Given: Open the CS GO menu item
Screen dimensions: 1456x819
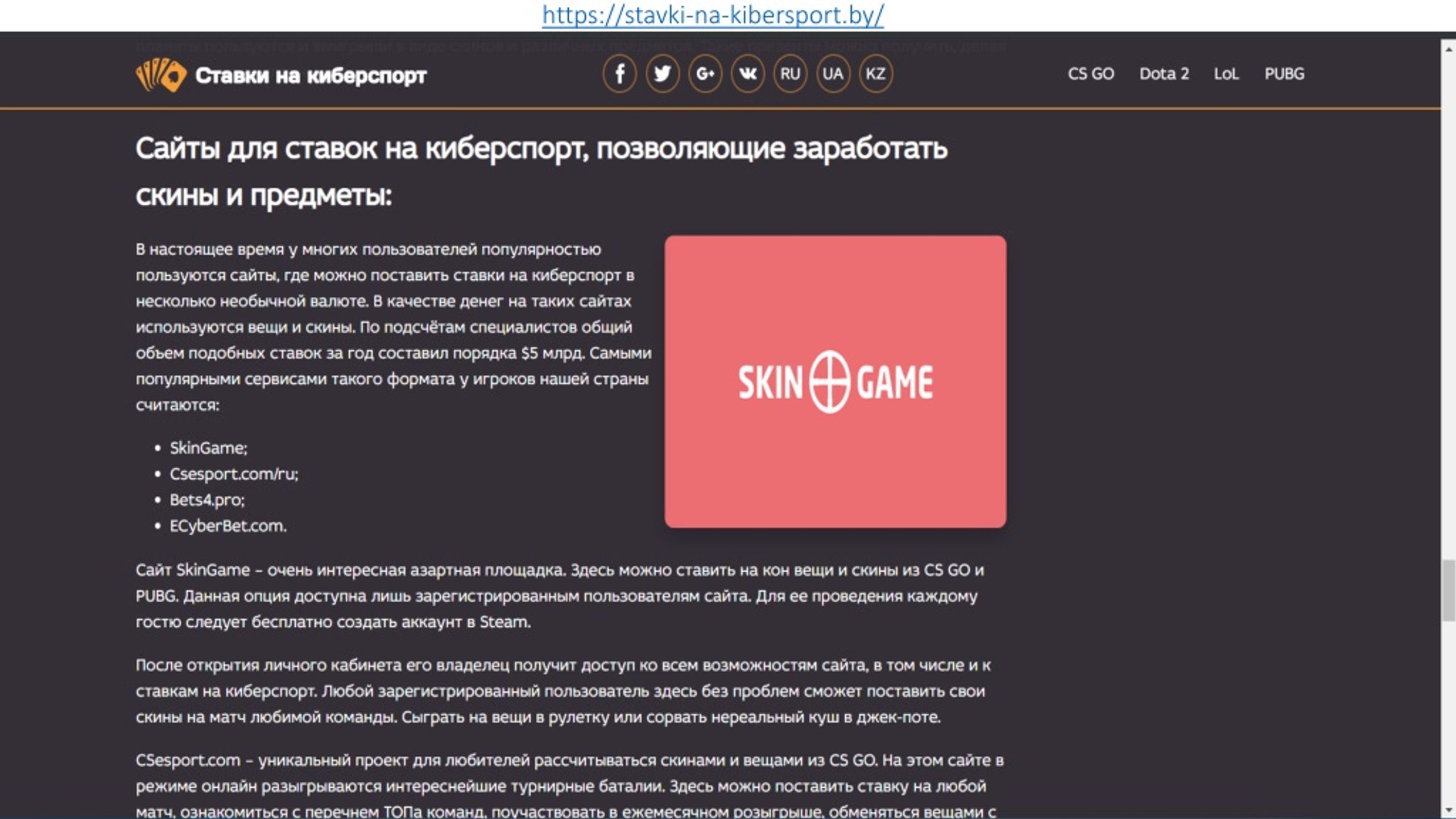Looking at the screenshot, I should tap(1091, 74).
